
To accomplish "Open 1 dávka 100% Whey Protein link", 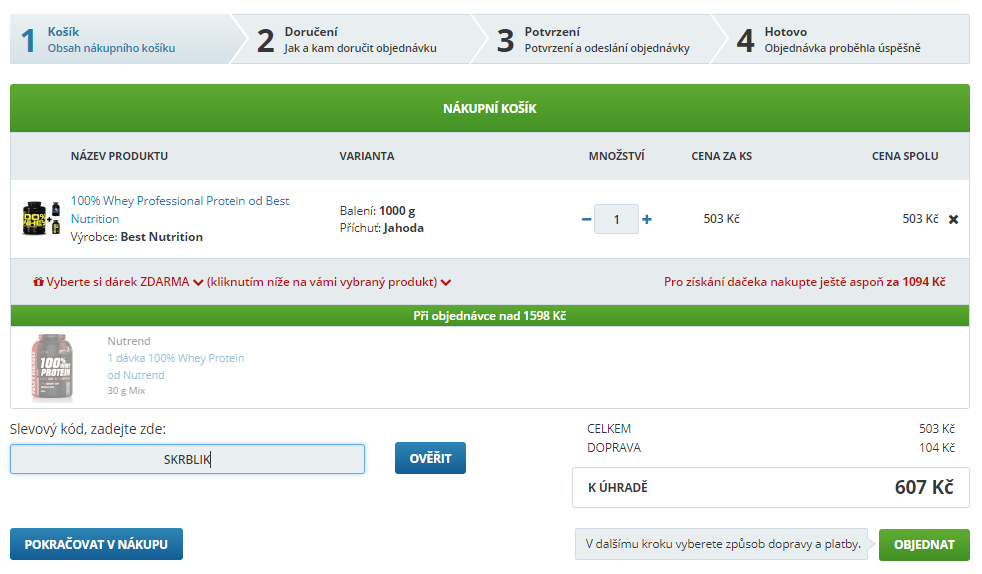I will tap(175, 366).
